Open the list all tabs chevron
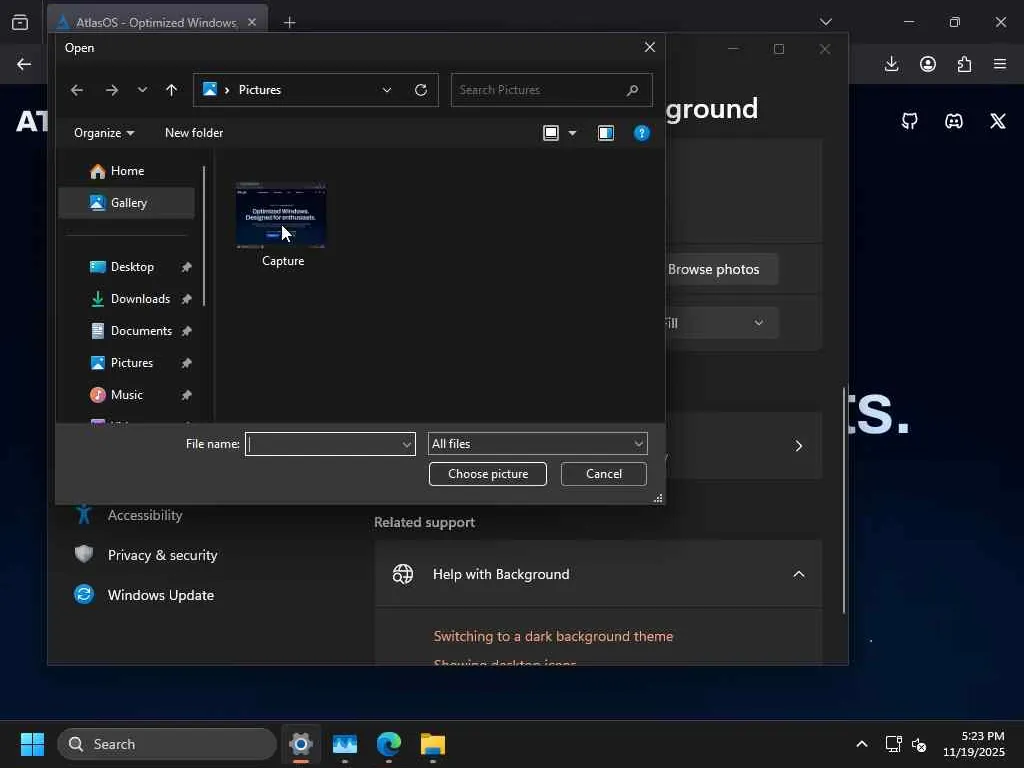Viewport: 1024px width, 768px height. pos(825,22)
